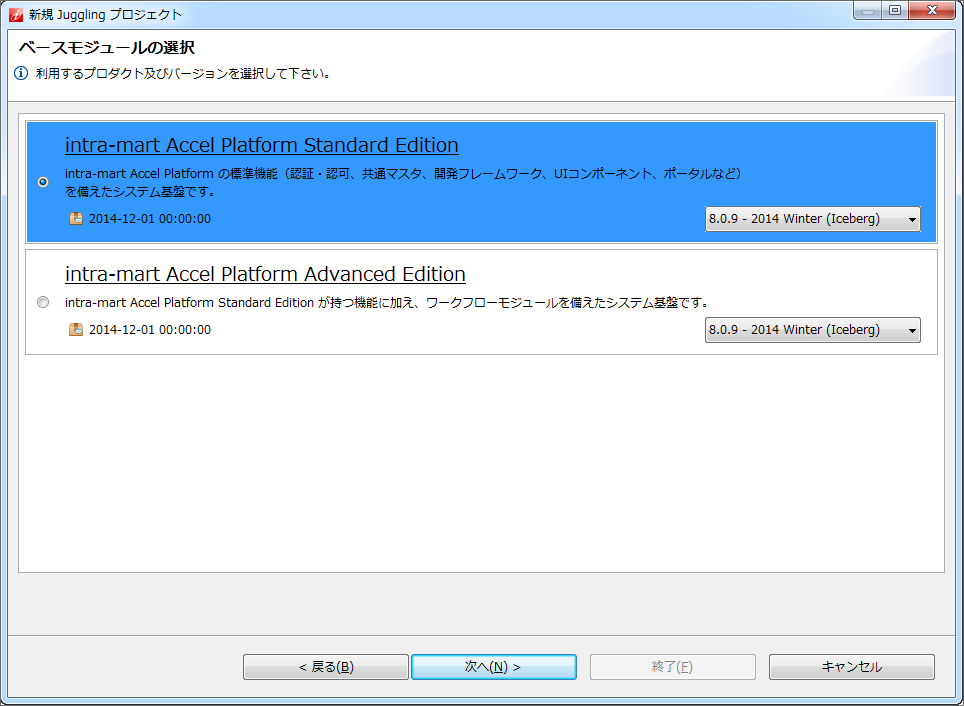Click the info icon next to the instruction text
Image resolution: width=964 pixels, height=706 pixels.
(21, 73)
